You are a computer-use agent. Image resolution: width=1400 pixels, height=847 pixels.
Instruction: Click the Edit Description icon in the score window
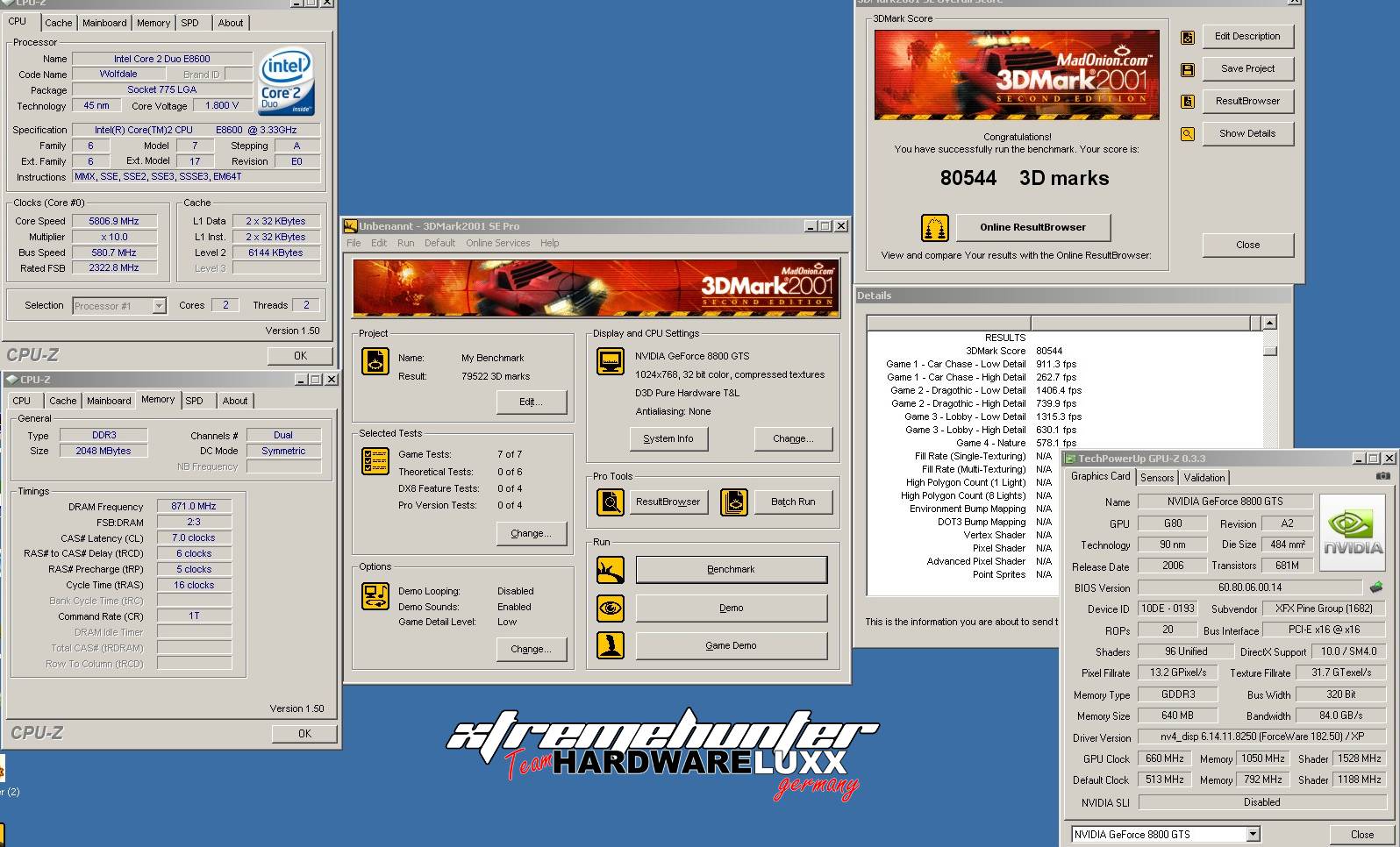(1187, 37)
